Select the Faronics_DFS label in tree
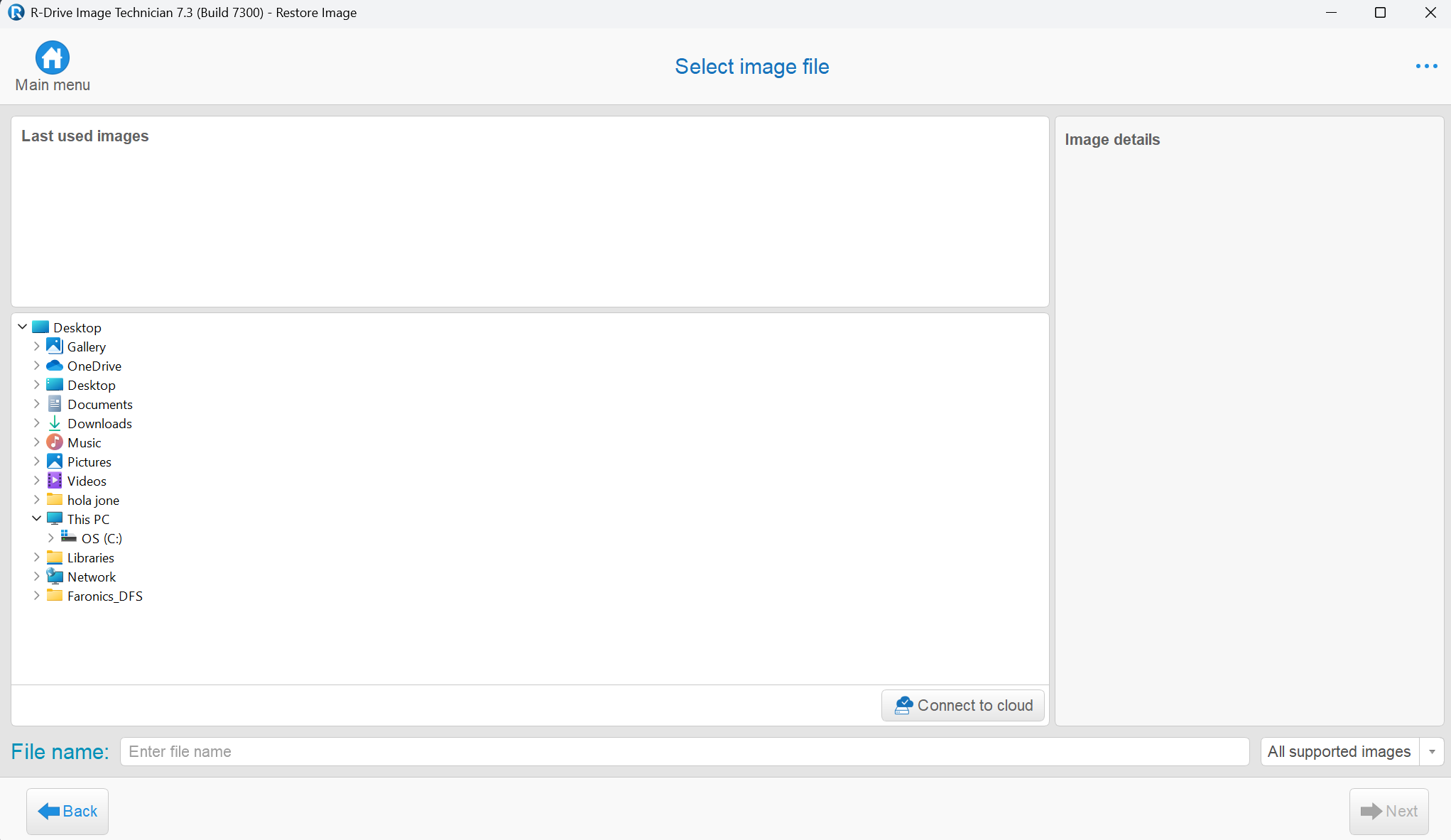This screenshot has height=840, width=1451. point(105,596)
